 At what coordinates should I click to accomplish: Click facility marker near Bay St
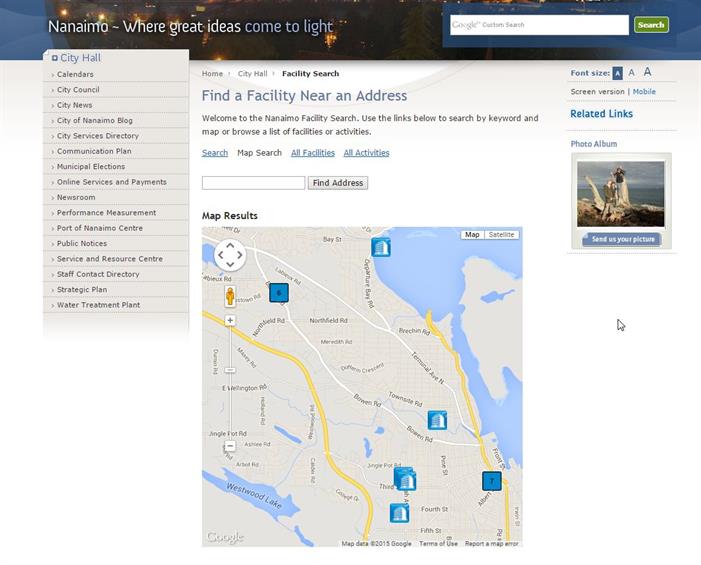(x=381, y=247)
